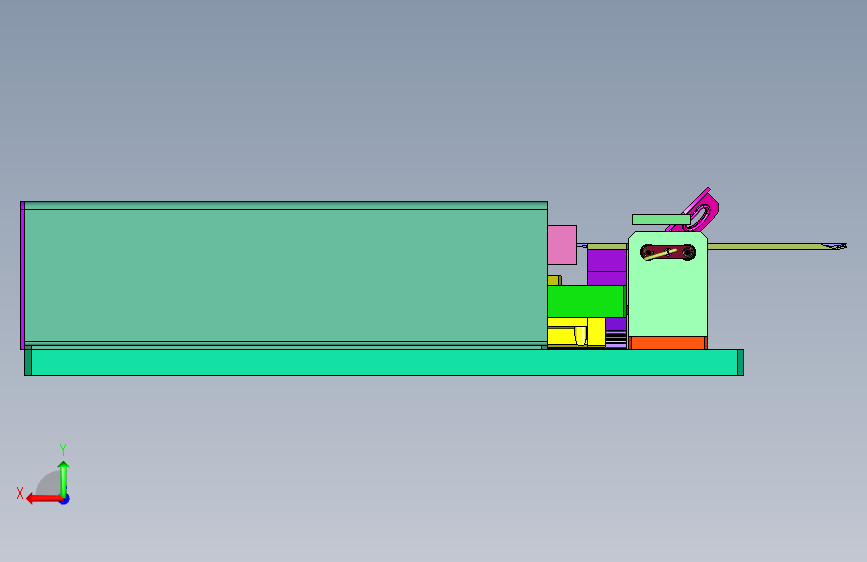Select the pink block beside the enclosure

[x=562, y=244]
